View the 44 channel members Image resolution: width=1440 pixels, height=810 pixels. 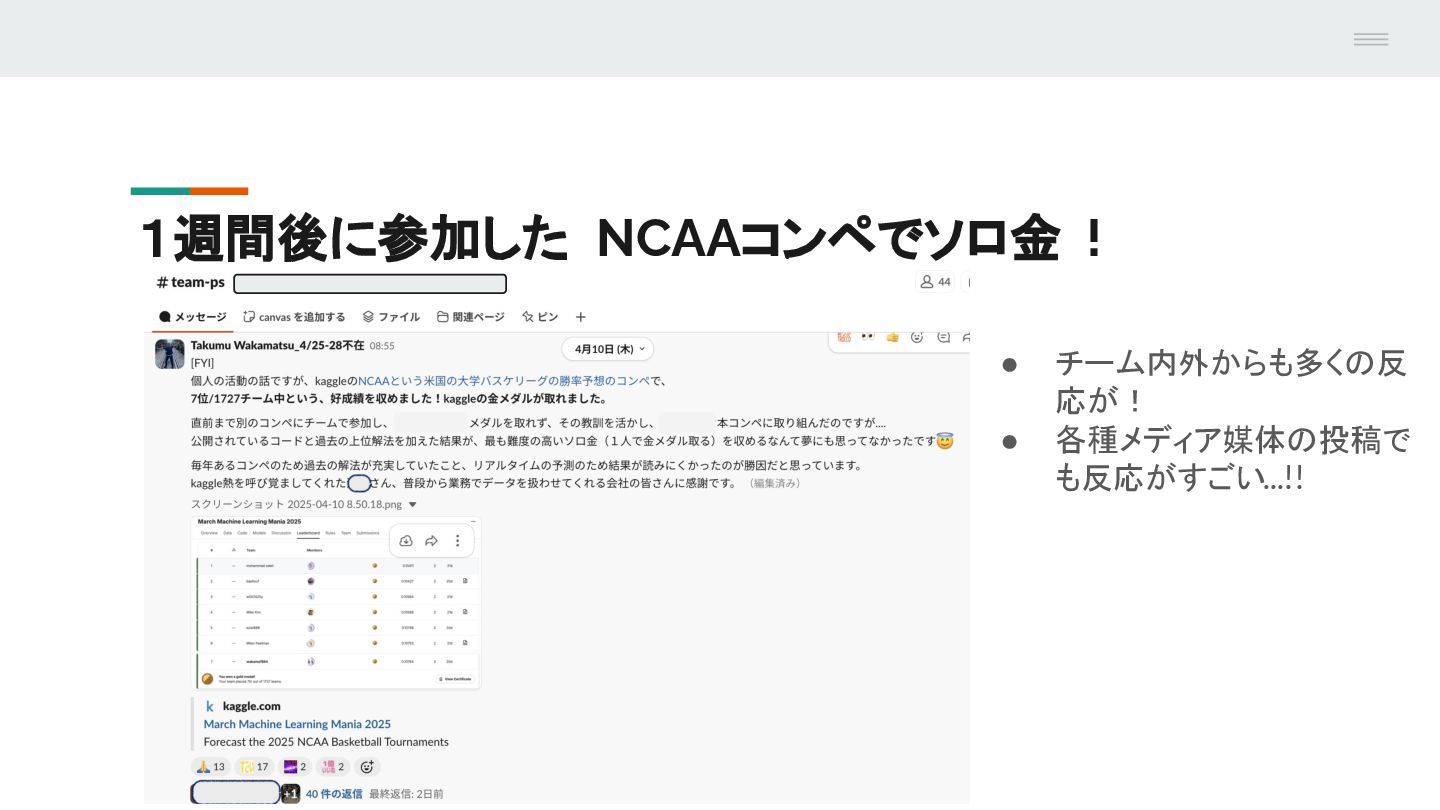935,282
